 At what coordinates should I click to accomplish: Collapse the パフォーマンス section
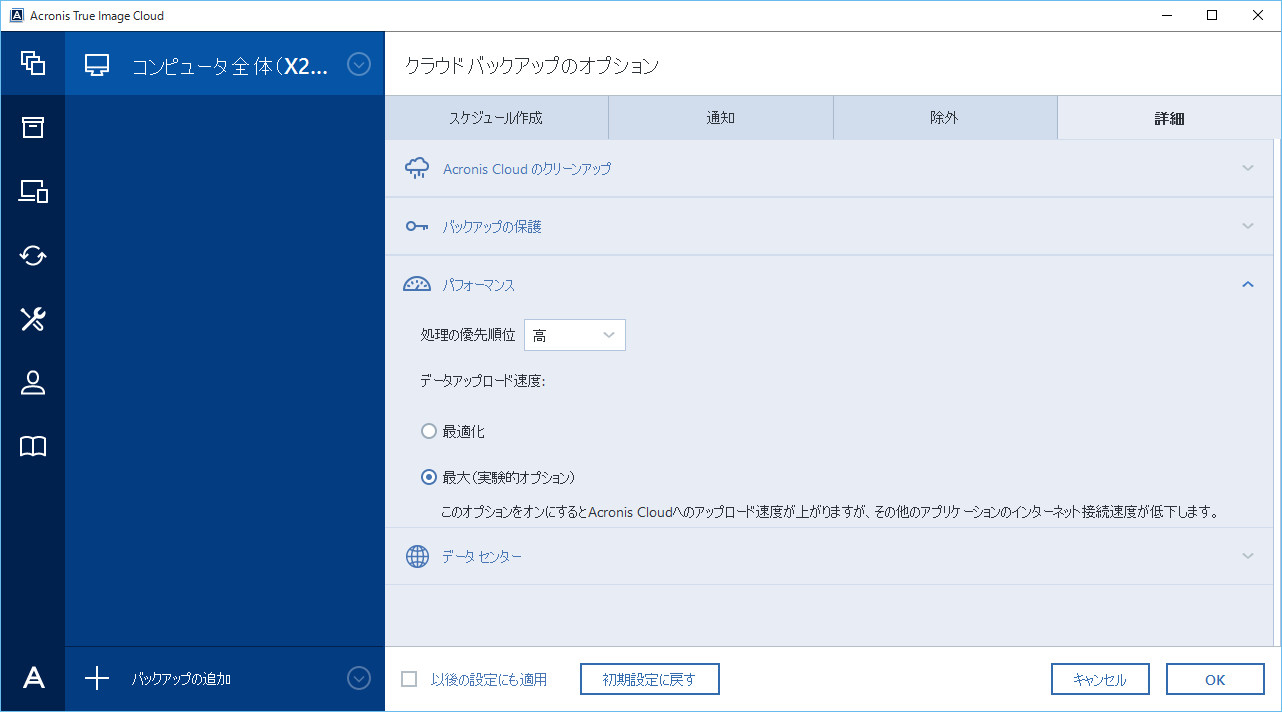click(1247, 284)
